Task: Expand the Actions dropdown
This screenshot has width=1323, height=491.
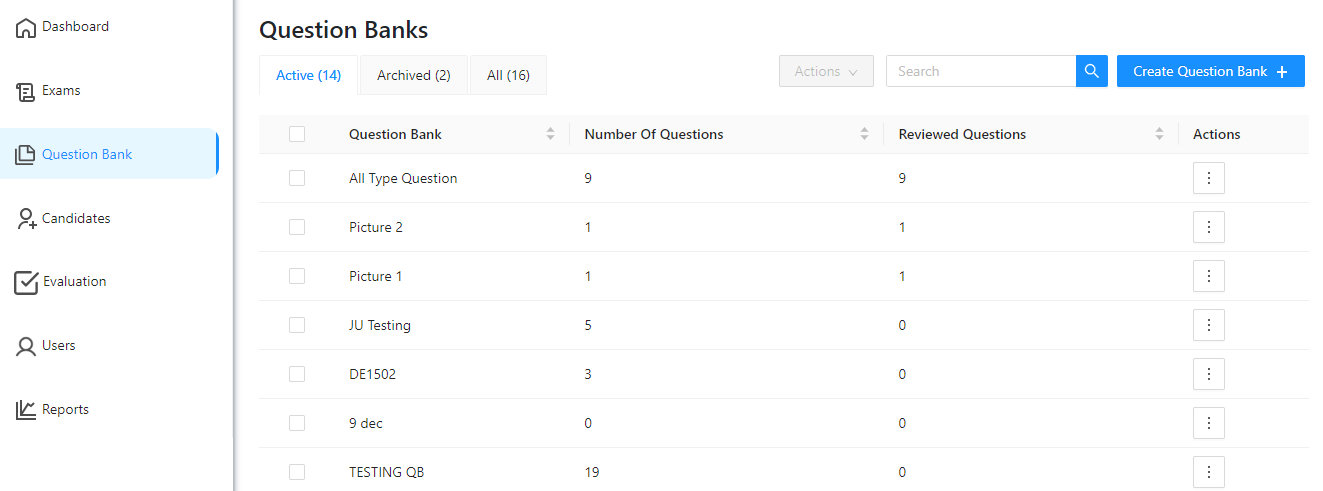Action: [x=826, y=71]
